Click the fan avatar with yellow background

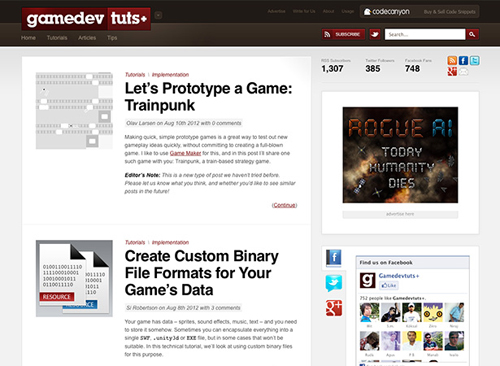(x=412, y=341)
